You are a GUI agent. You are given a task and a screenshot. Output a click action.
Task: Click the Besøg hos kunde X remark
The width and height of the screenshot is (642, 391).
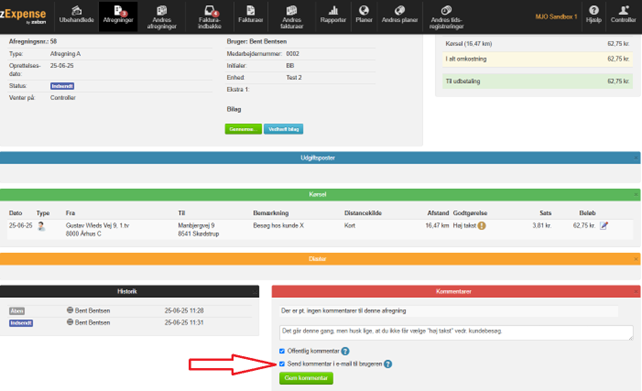click(278, 226)
